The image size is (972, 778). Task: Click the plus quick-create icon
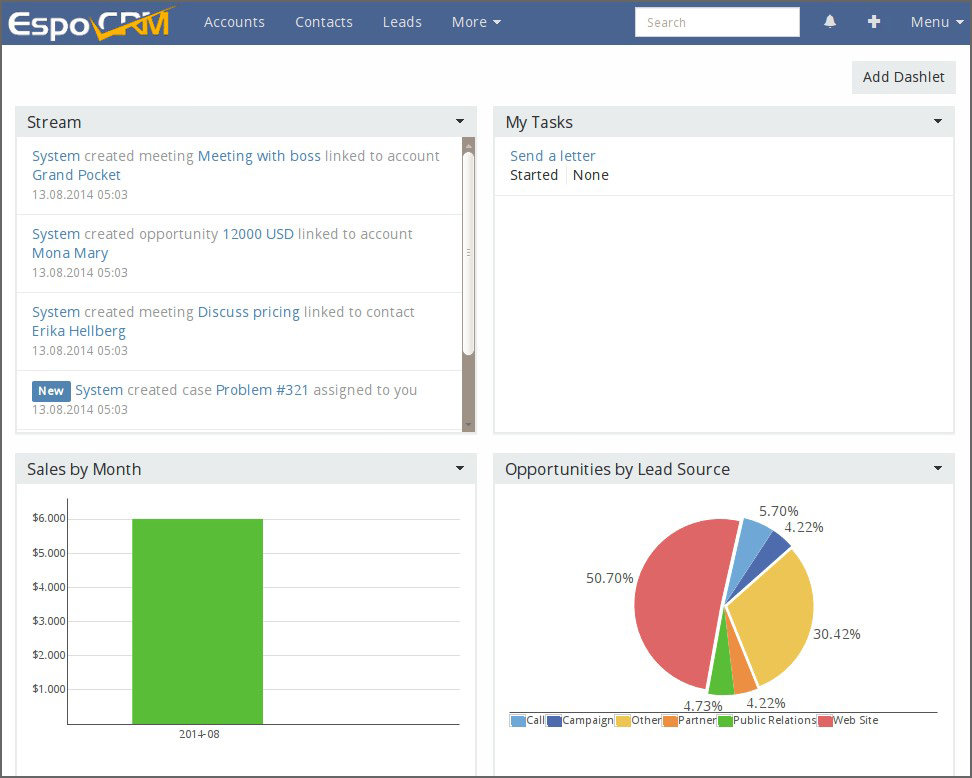pyautogui.click(x=874, y=22)
